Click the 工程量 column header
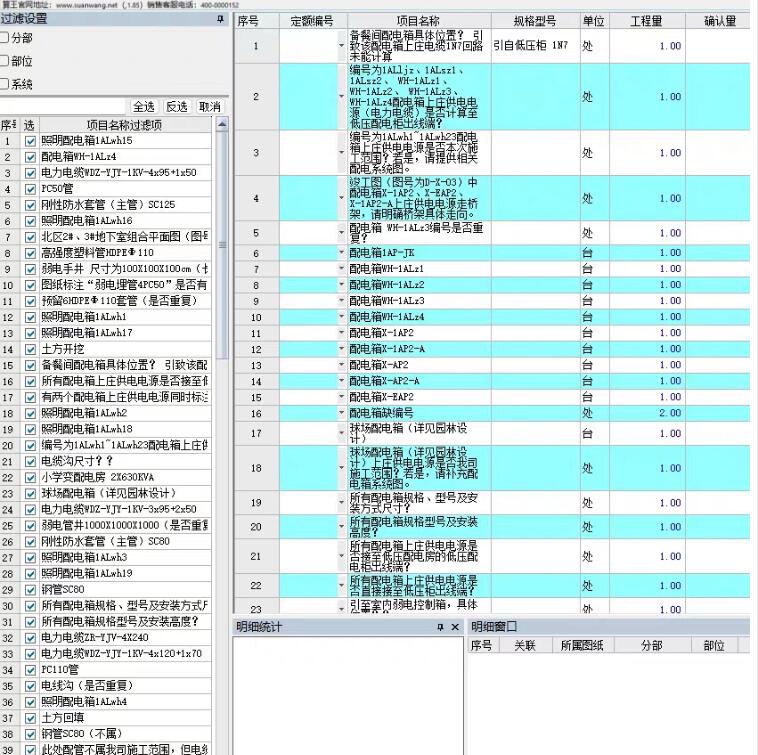Screen dimensions: 758x755 pos(647,21)
